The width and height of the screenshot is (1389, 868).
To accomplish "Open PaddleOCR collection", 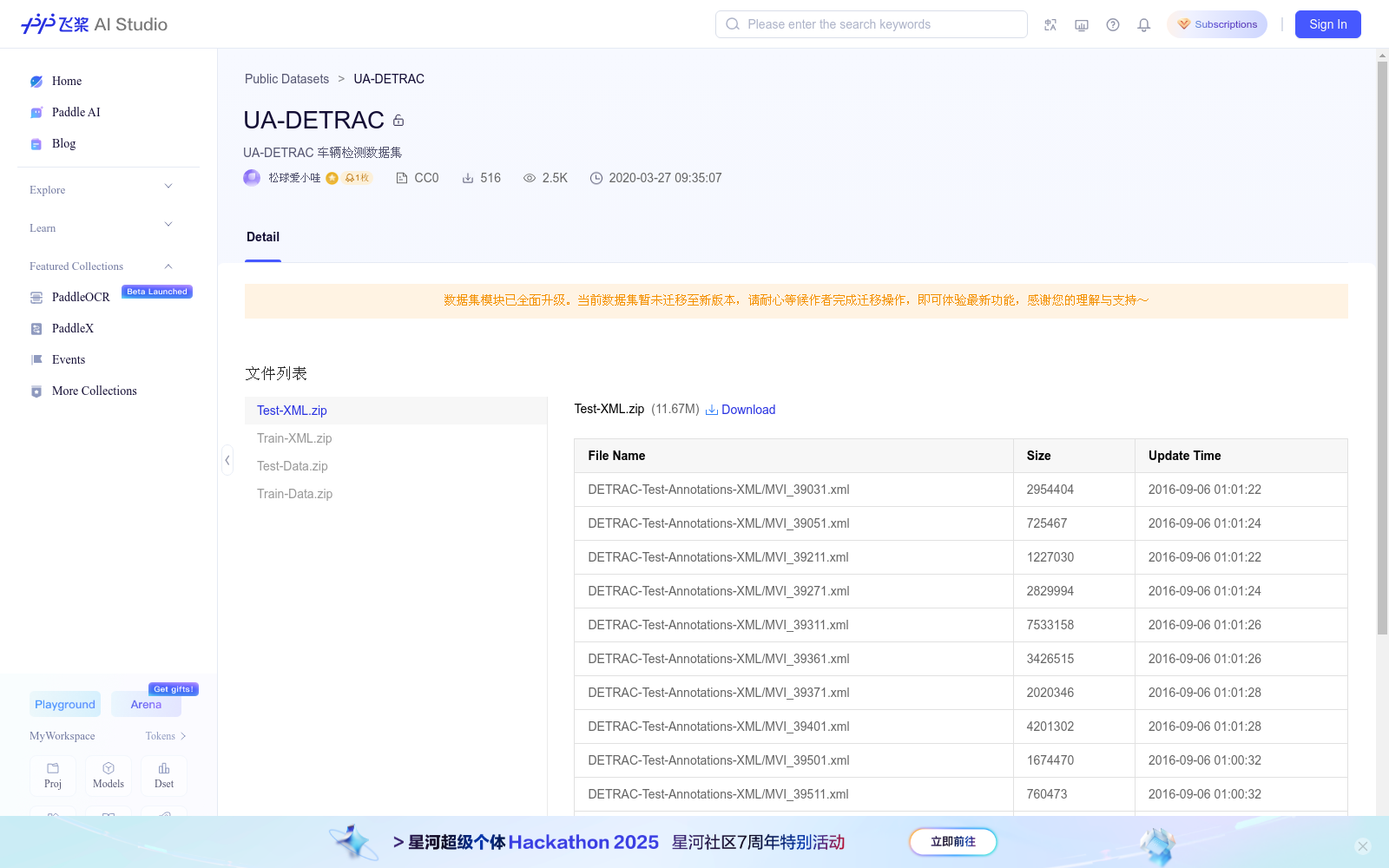I will click(x=81, y=297).
